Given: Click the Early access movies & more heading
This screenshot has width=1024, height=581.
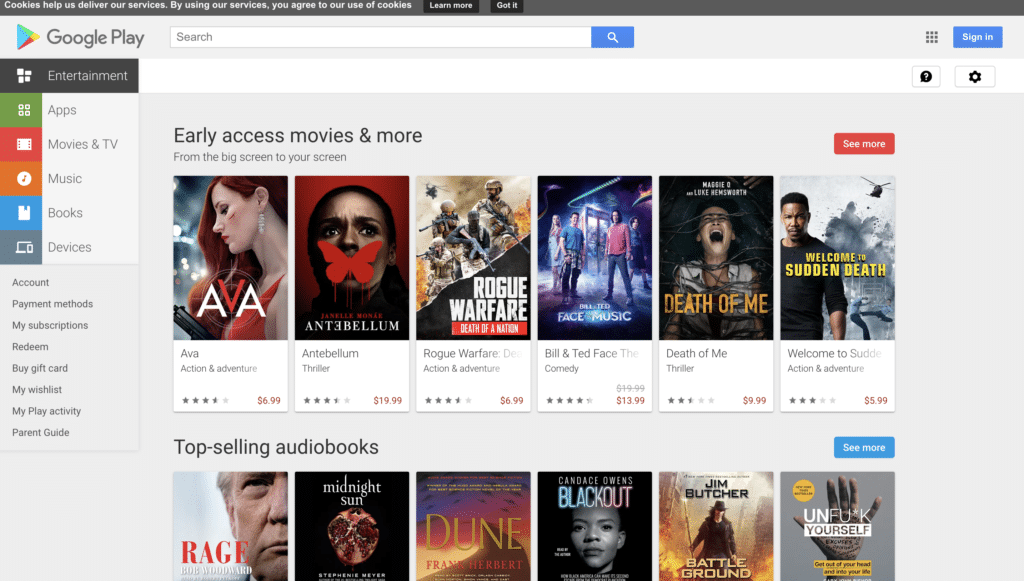Looking at the screenshot, I should click(298, 135).
